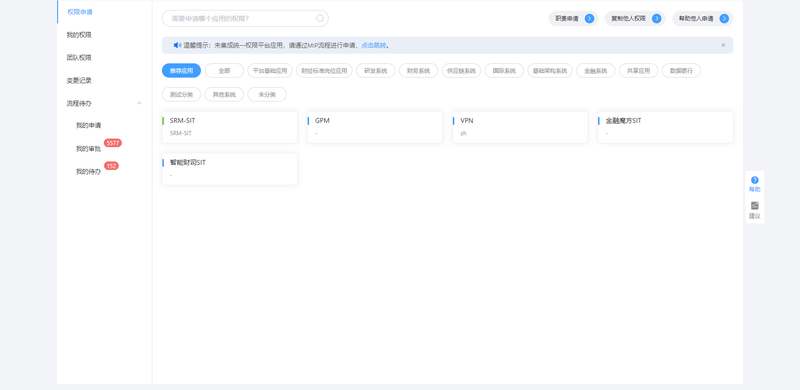800x390 pixels.
Task: Select the 财经标准岗位应用 category filter
Action: pos(324,70)
